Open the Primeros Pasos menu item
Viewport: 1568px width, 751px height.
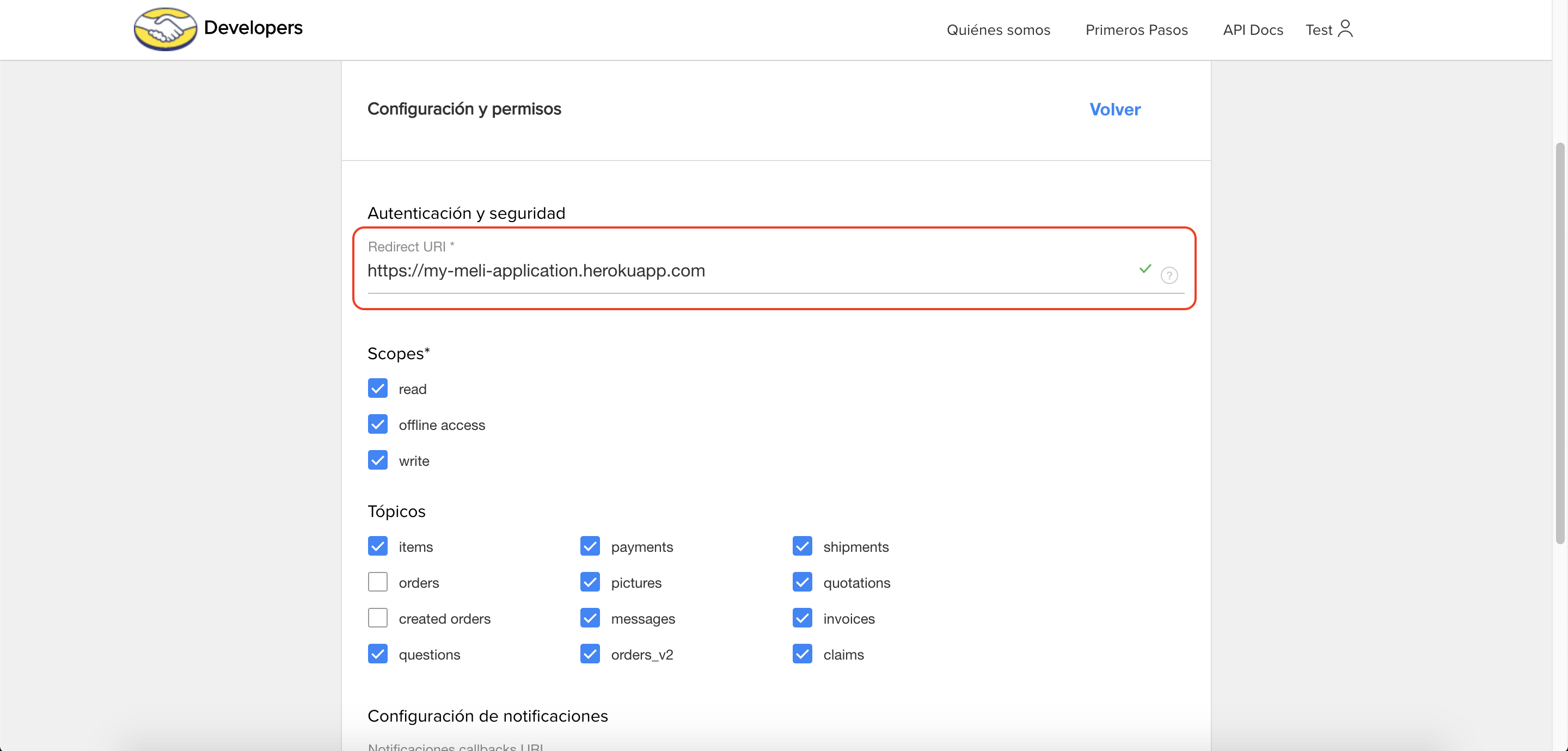pos(1136,30)
